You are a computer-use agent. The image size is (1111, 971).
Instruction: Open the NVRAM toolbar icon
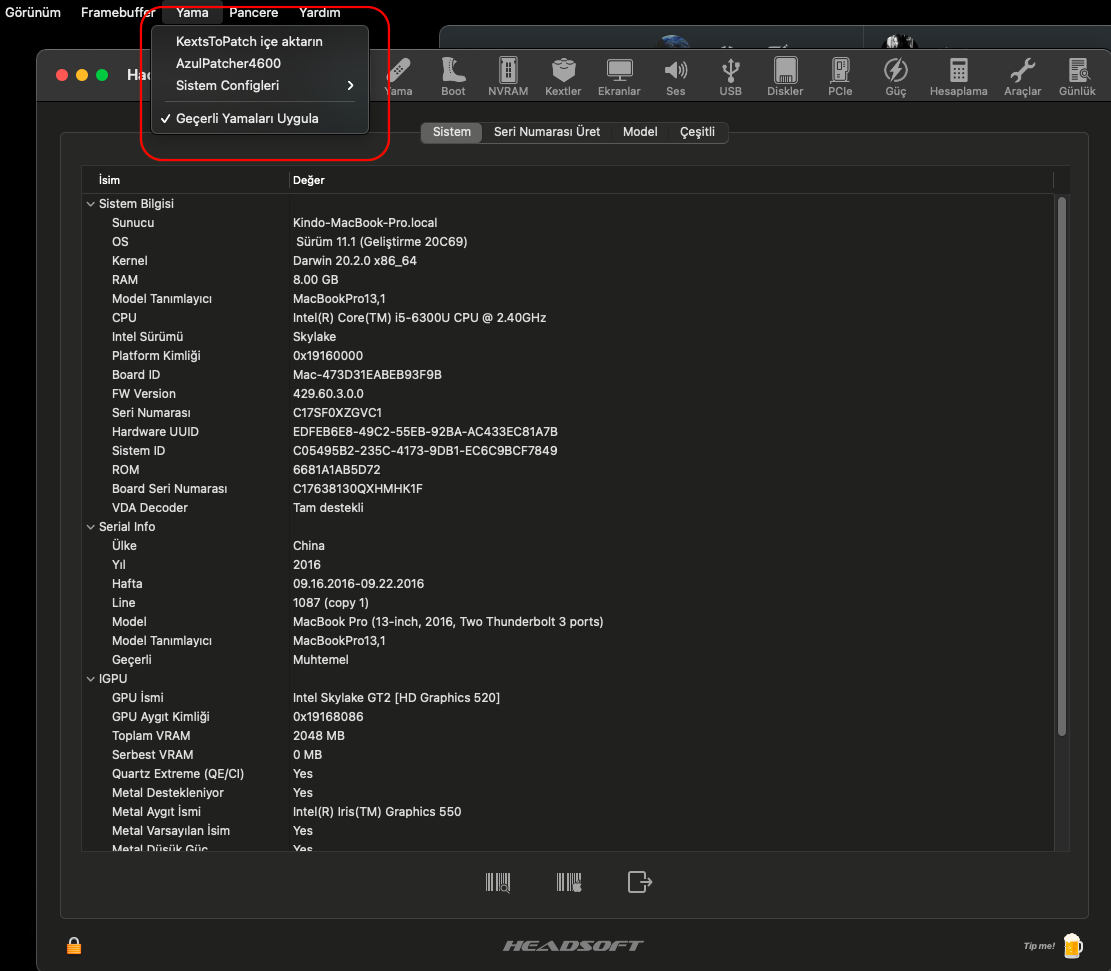508,76
